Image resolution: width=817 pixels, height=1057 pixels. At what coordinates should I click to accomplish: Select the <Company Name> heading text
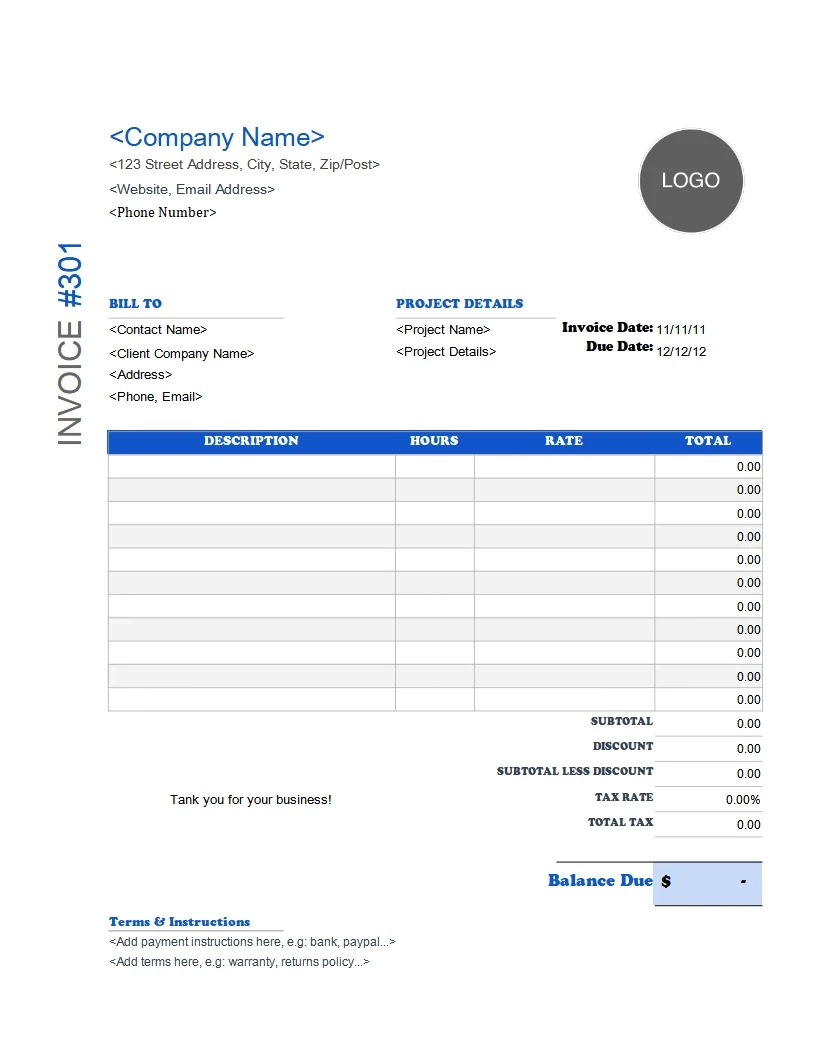click(x=216, y=137)
